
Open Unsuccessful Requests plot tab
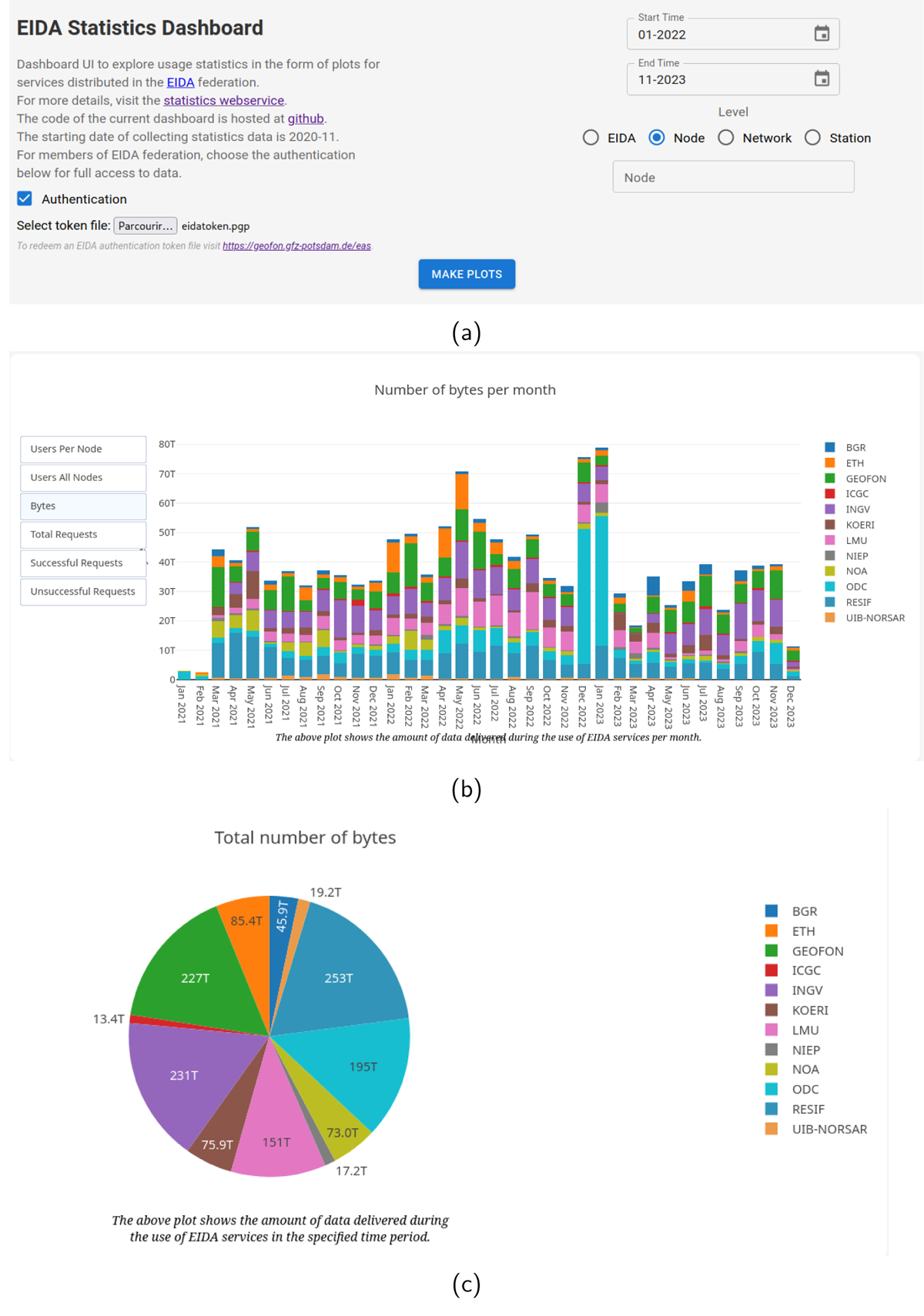tap(83, 591)
